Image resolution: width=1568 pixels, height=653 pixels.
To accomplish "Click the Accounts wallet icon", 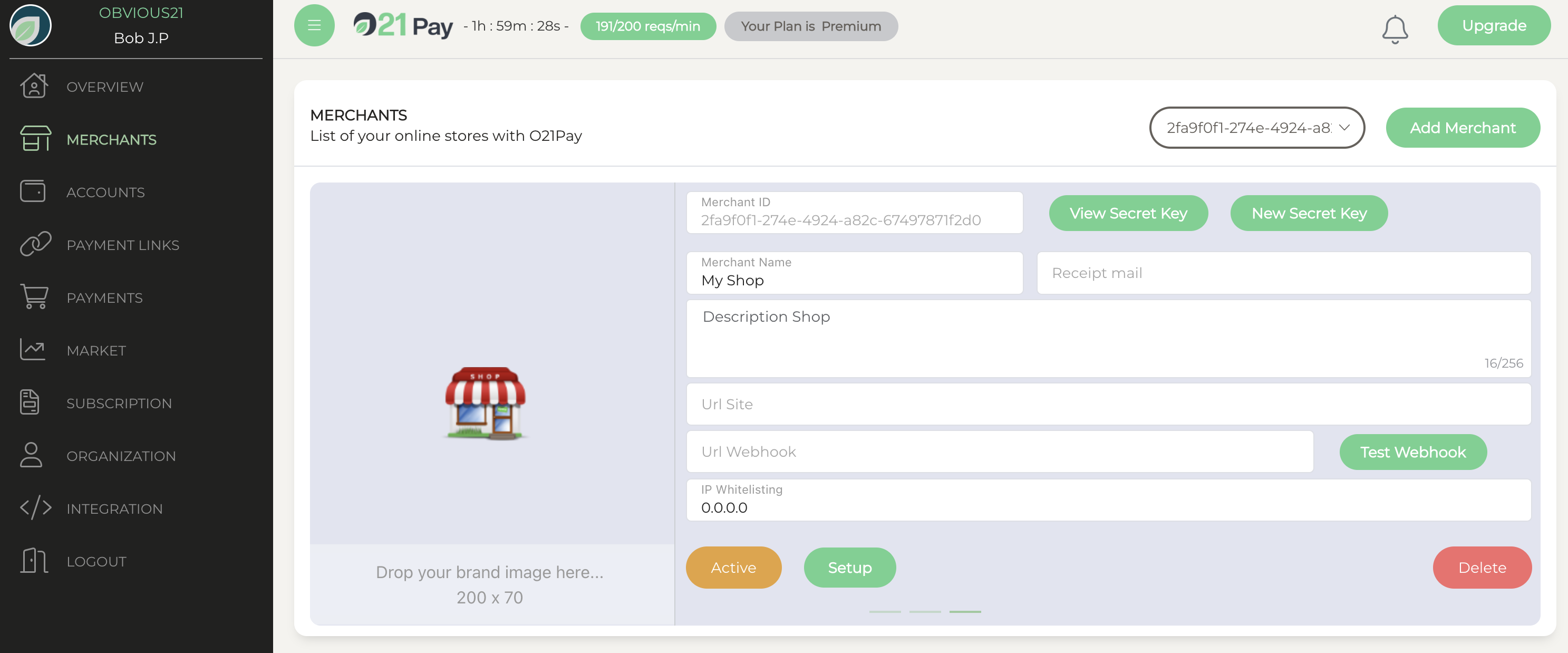I will click(33, 191).
